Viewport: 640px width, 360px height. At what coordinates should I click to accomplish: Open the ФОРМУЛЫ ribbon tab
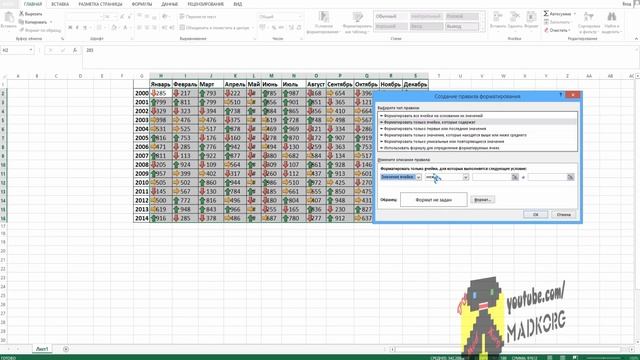click(x=142, y=4)
